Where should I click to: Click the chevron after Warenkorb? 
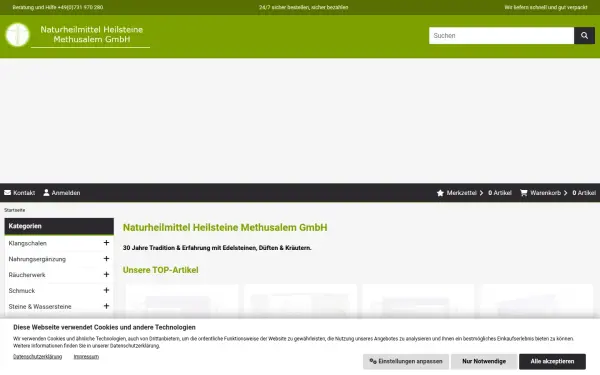point(565,193)
